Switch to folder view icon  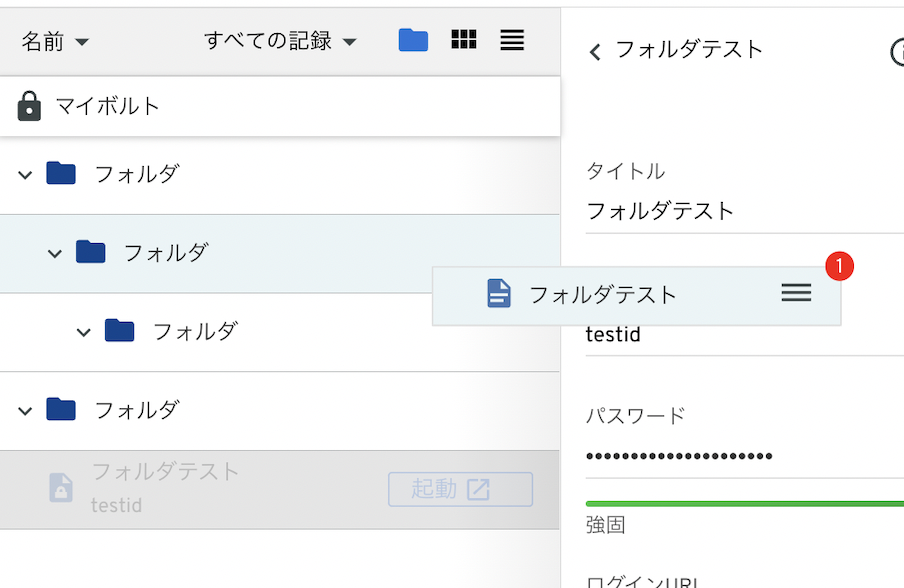tap(413, 40)
